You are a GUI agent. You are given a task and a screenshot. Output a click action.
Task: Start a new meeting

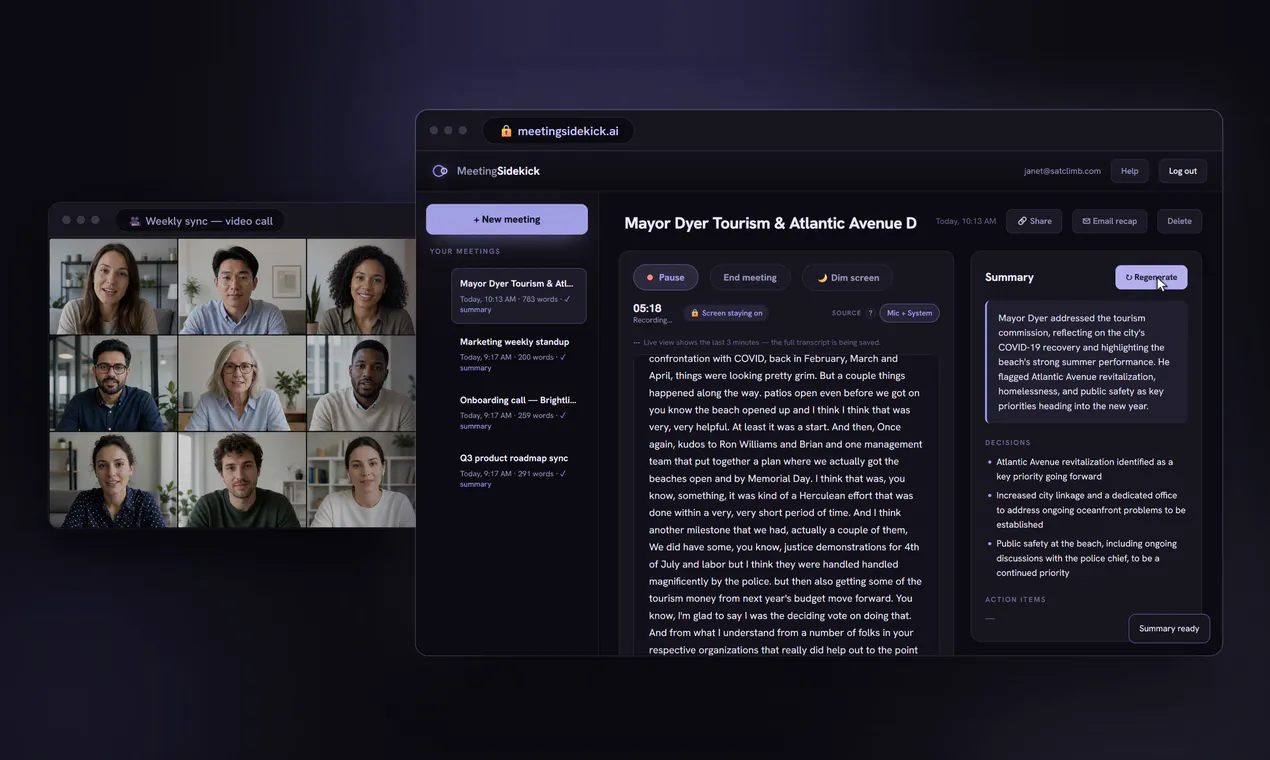pyautogui.click(x=507, y=219)
